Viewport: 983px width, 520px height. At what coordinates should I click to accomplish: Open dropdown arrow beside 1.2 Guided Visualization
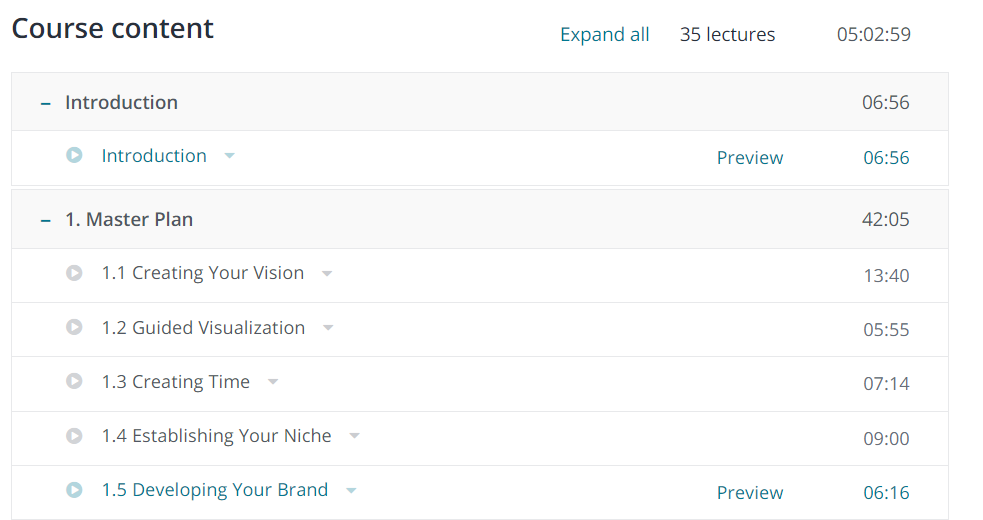328,328
